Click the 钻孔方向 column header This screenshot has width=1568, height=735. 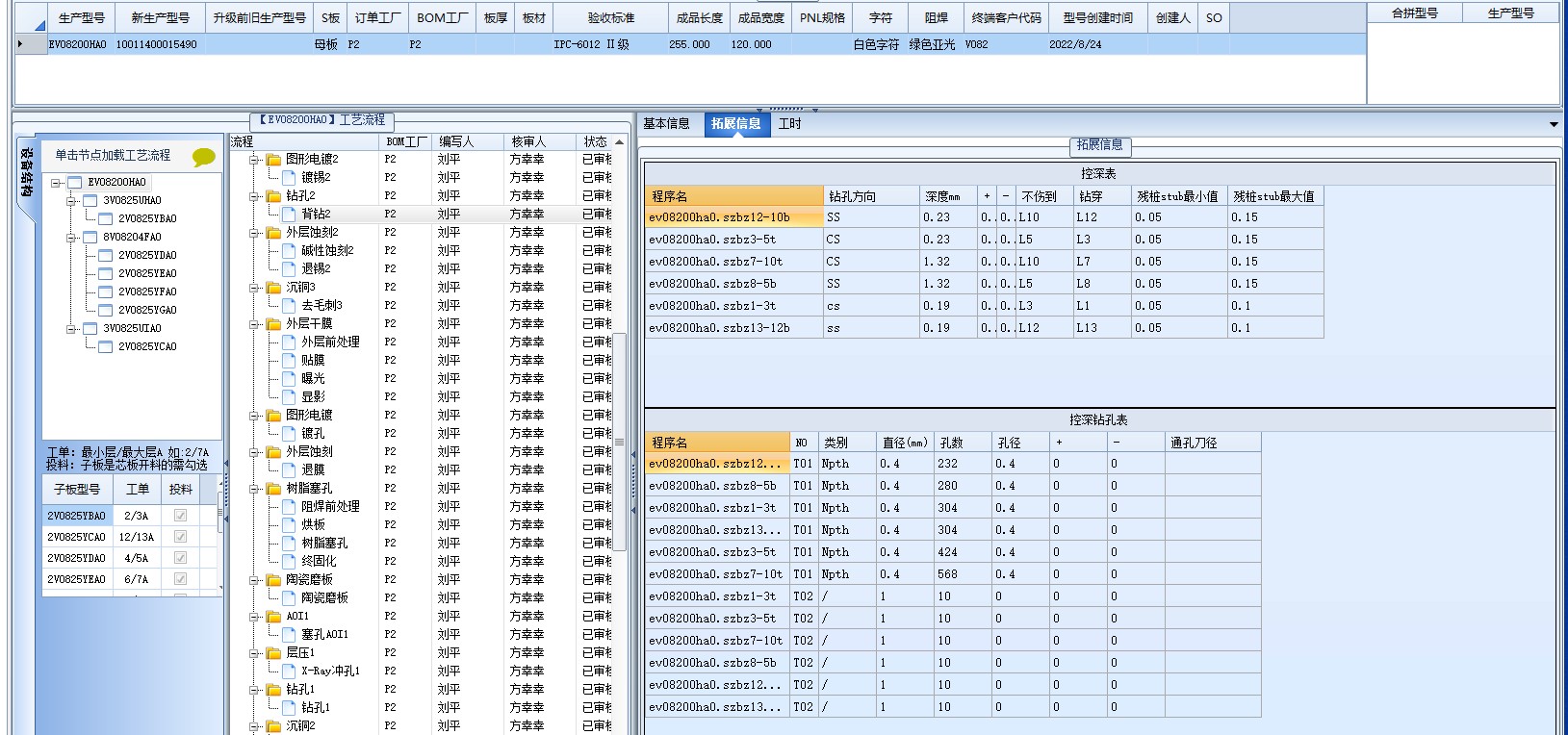(872, 196)
